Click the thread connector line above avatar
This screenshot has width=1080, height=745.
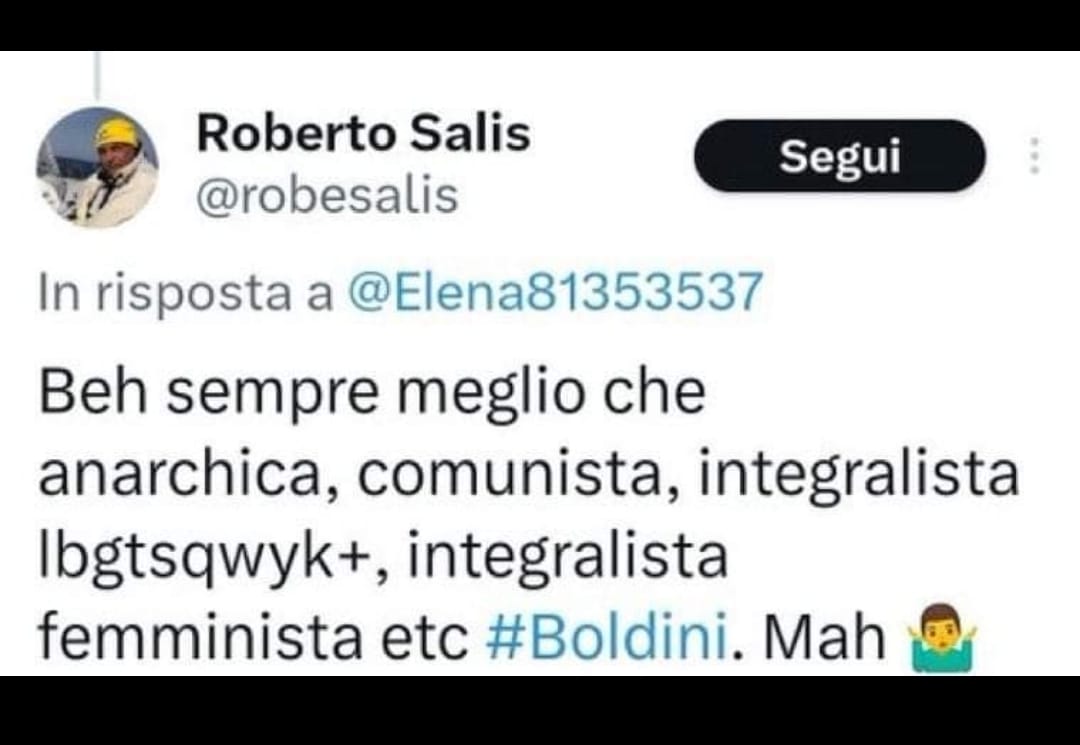click(x=97, y=76)
